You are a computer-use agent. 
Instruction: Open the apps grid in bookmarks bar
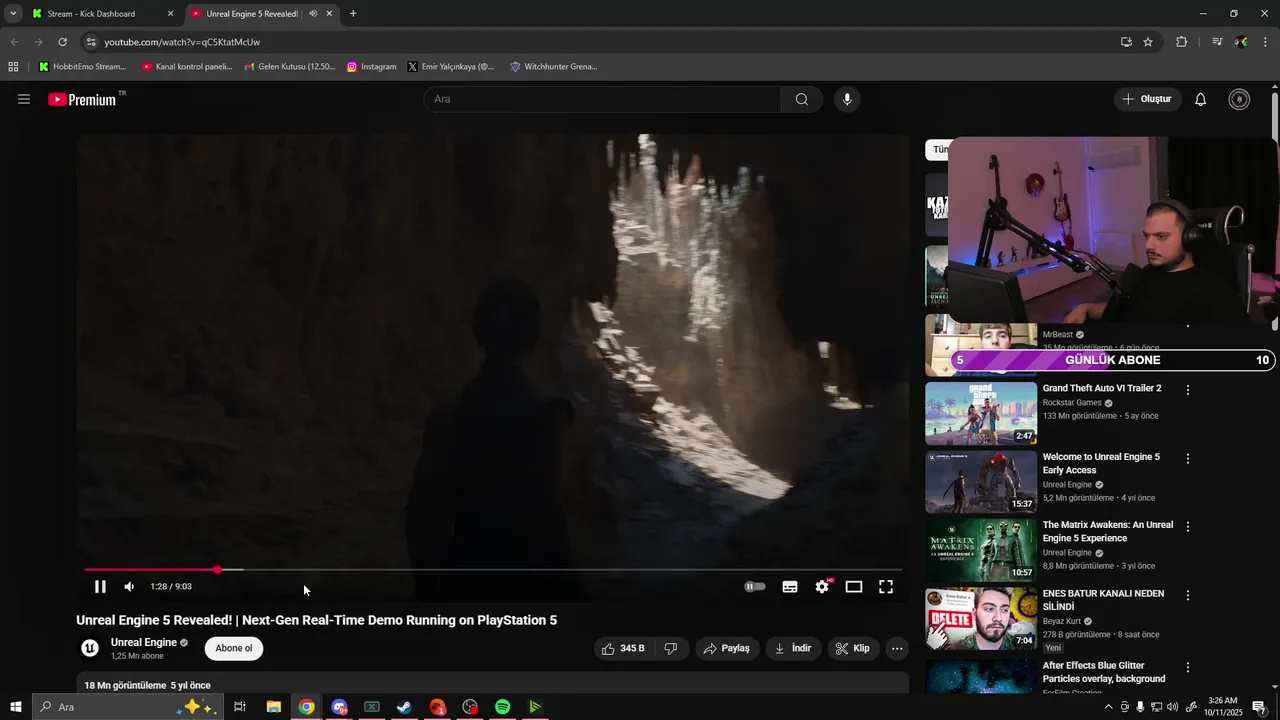pyautogui.click(x=13, y=67)
